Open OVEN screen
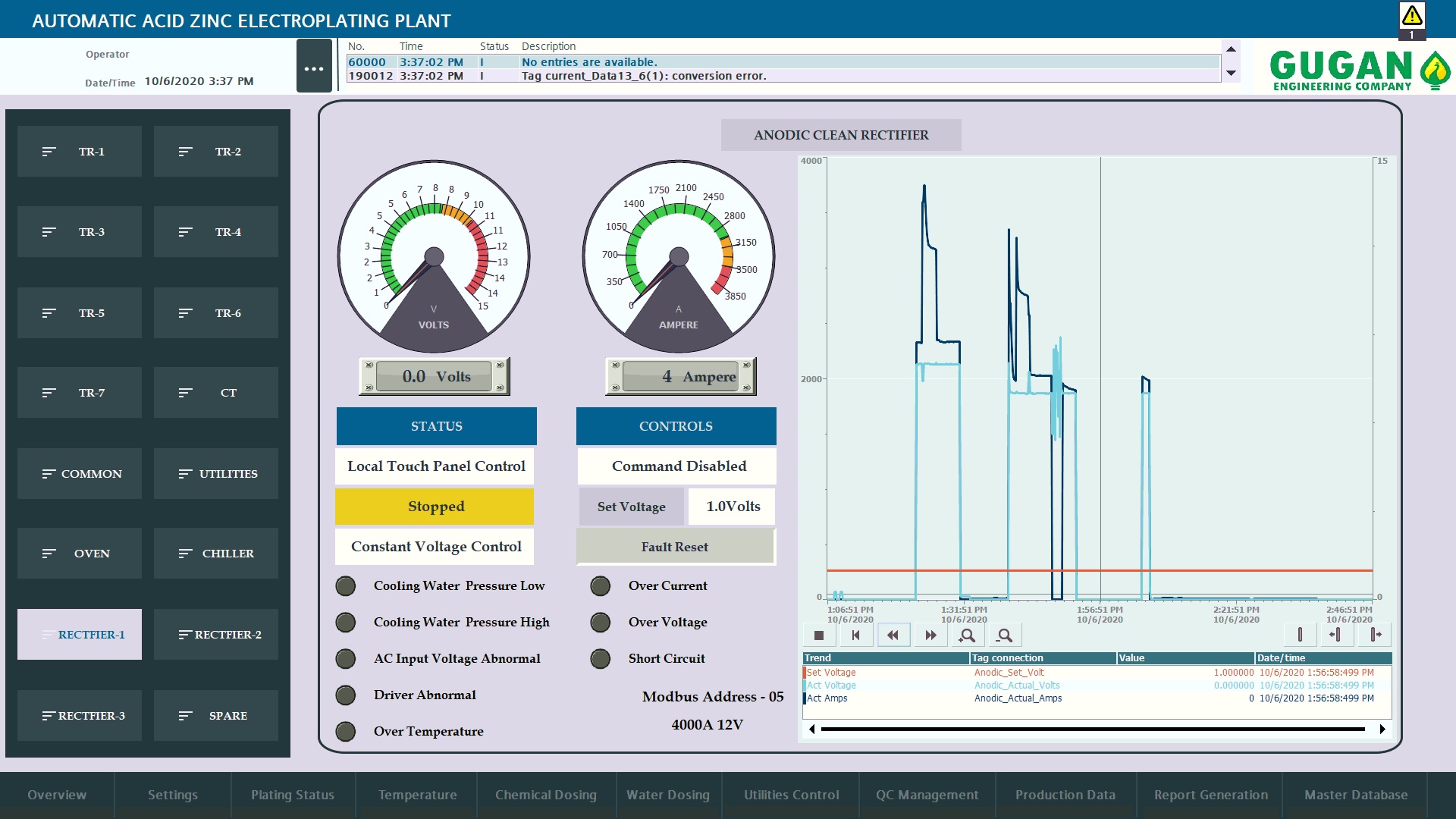 (80, 554)
